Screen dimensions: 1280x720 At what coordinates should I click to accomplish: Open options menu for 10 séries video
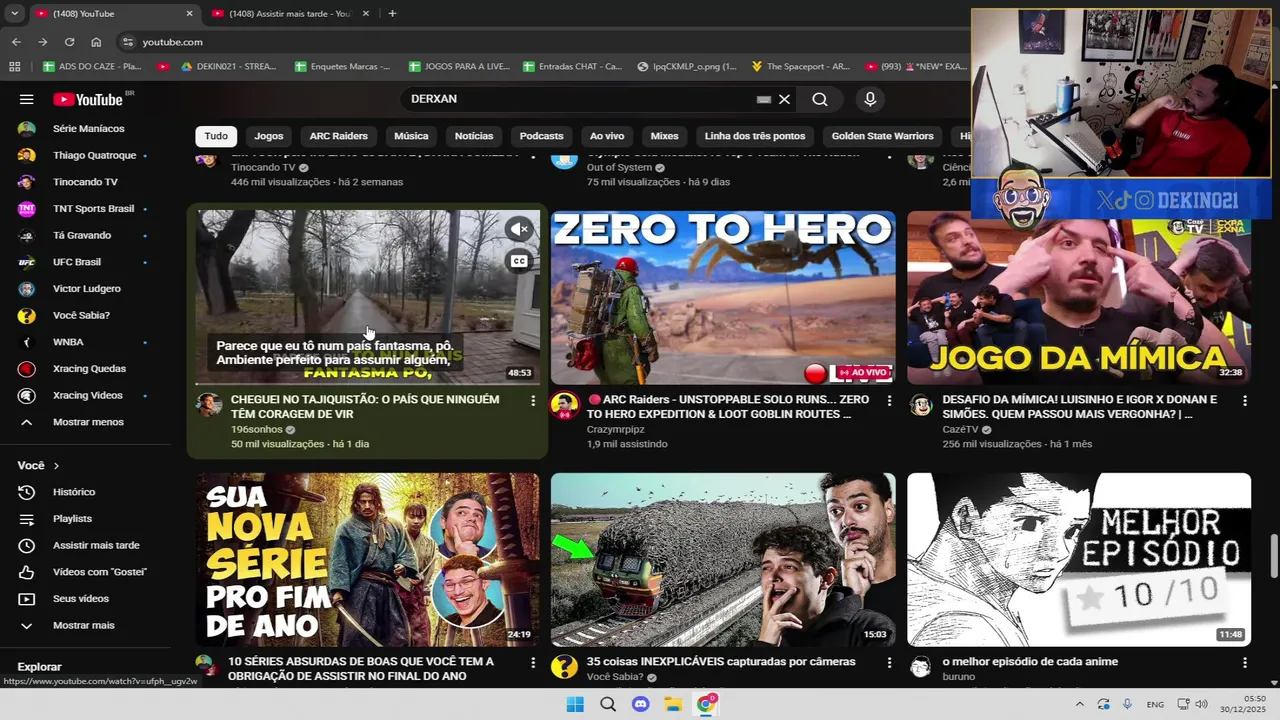[532, 662]
